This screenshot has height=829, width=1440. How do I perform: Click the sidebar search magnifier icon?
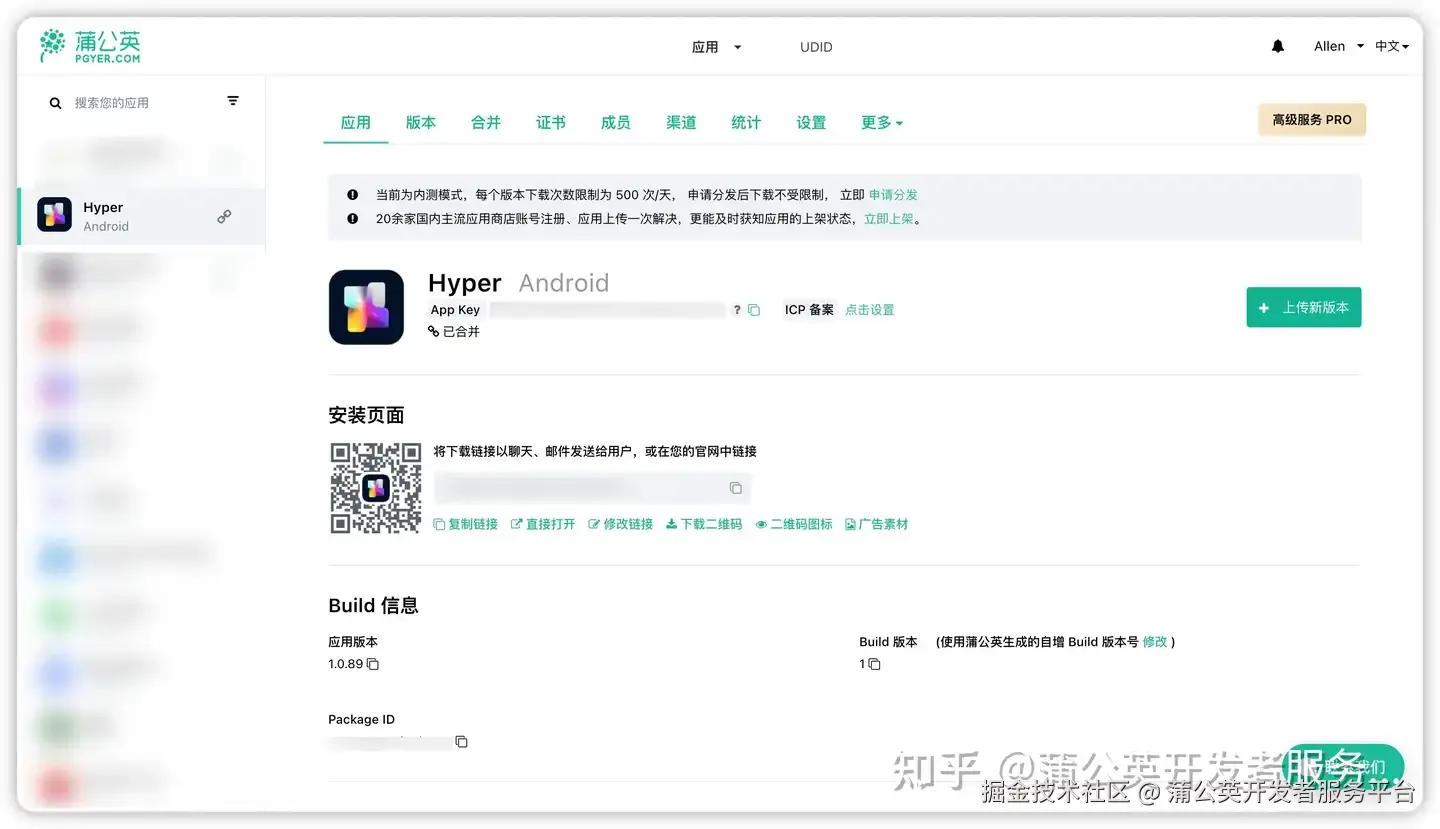coord(55,103)
